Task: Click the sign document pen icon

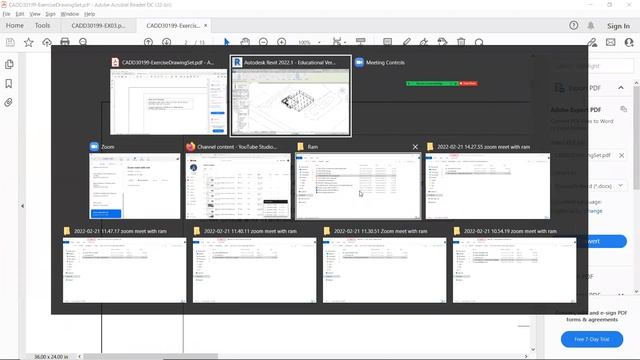Action: (x=424, y=42)
